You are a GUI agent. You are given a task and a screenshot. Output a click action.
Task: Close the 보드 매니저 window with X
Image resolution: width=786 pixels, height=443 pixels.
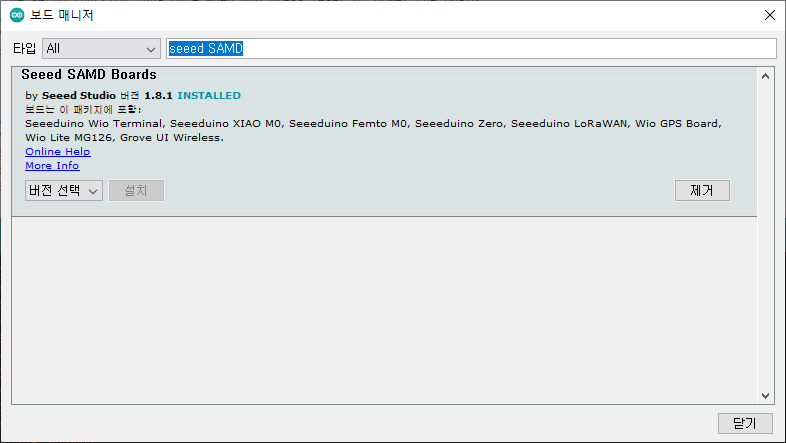(x=770, y=15)
